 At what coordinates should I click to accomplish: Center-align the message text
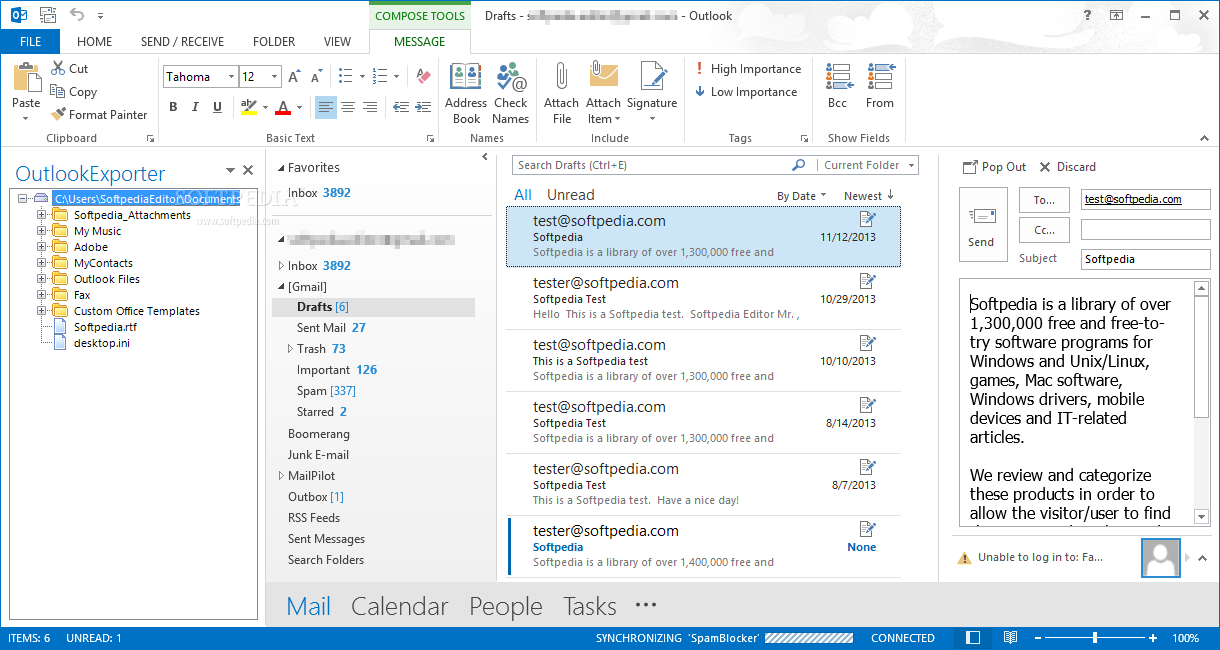(x=348, y=107)
